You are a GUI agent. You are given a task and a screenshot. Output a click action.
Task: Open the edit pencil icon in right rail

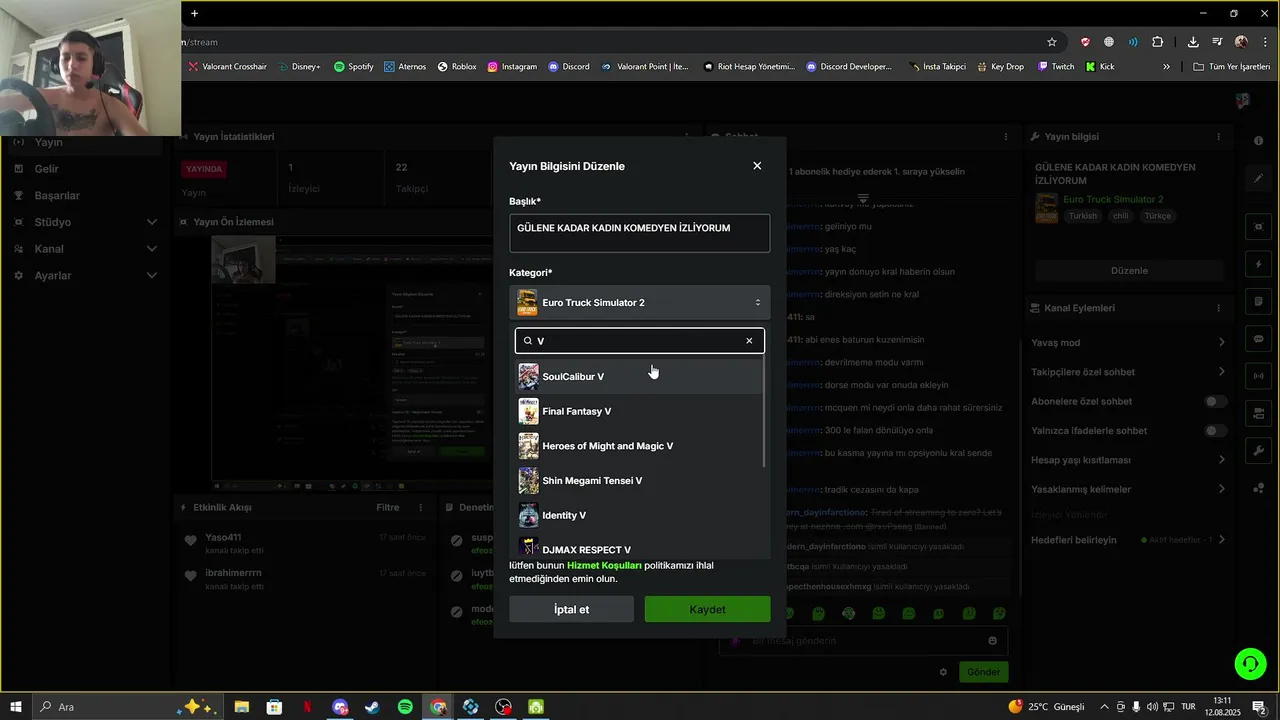pyautogui.click(x=1258, y=178)
